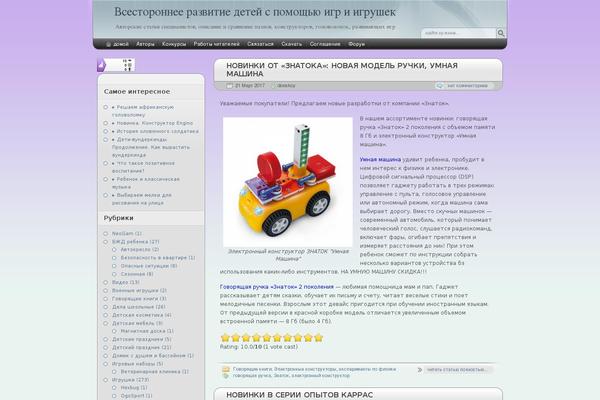Open «Что такое позитивное воспитание?» link
Viewport: 600px width, 400px height.
143,167
